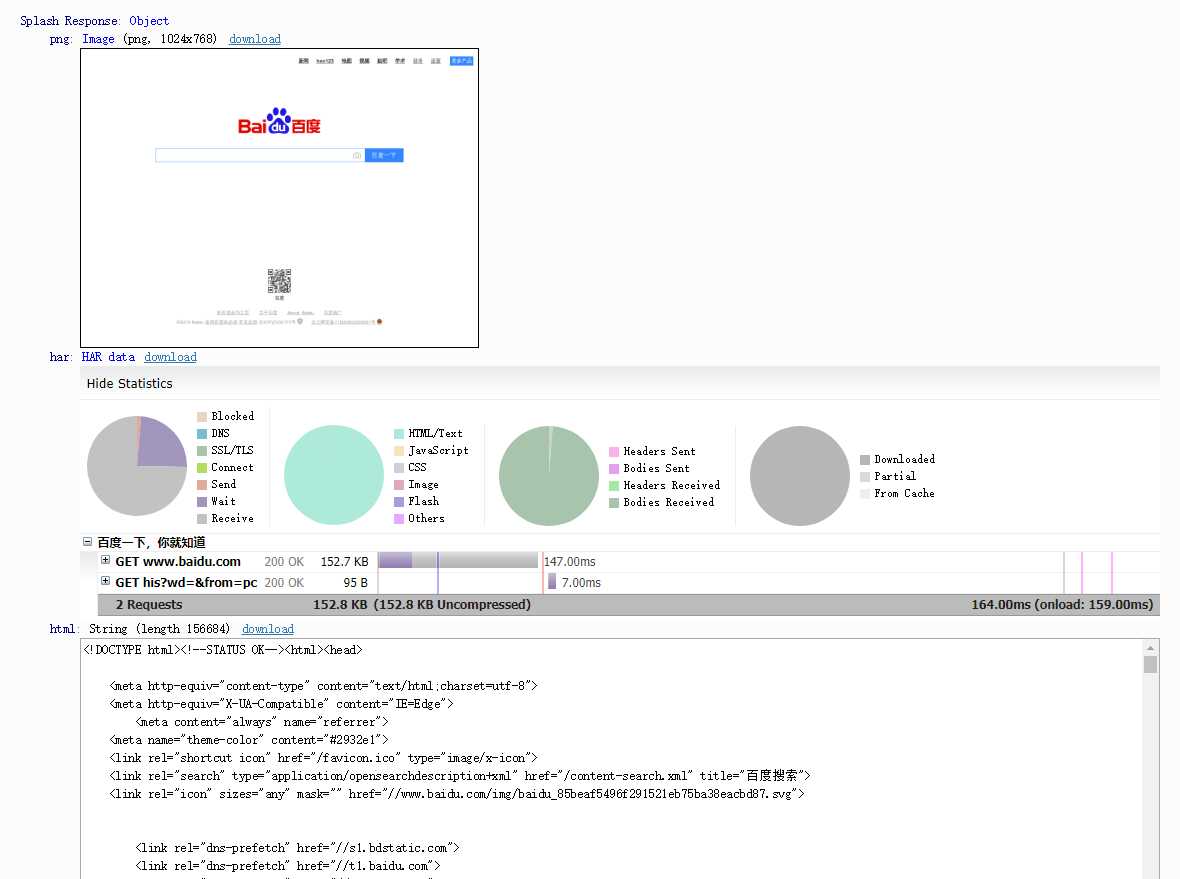
Task: Click the DOCTYPE line in html box
Action: pos(223,649)
